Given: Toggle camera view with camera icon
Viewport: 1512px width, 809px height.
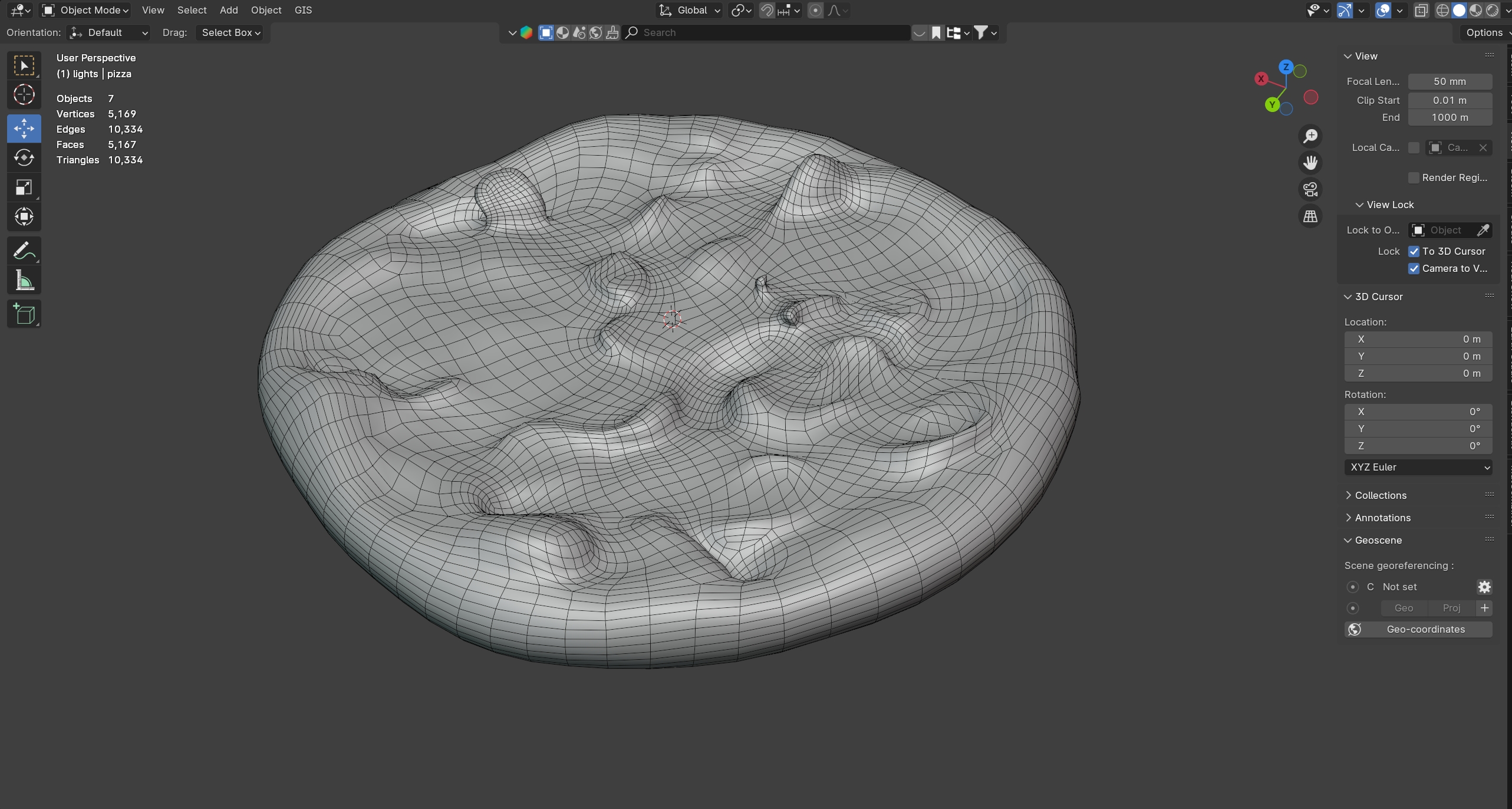Looking at the screenshot, I should click(x=1310, y=189).
